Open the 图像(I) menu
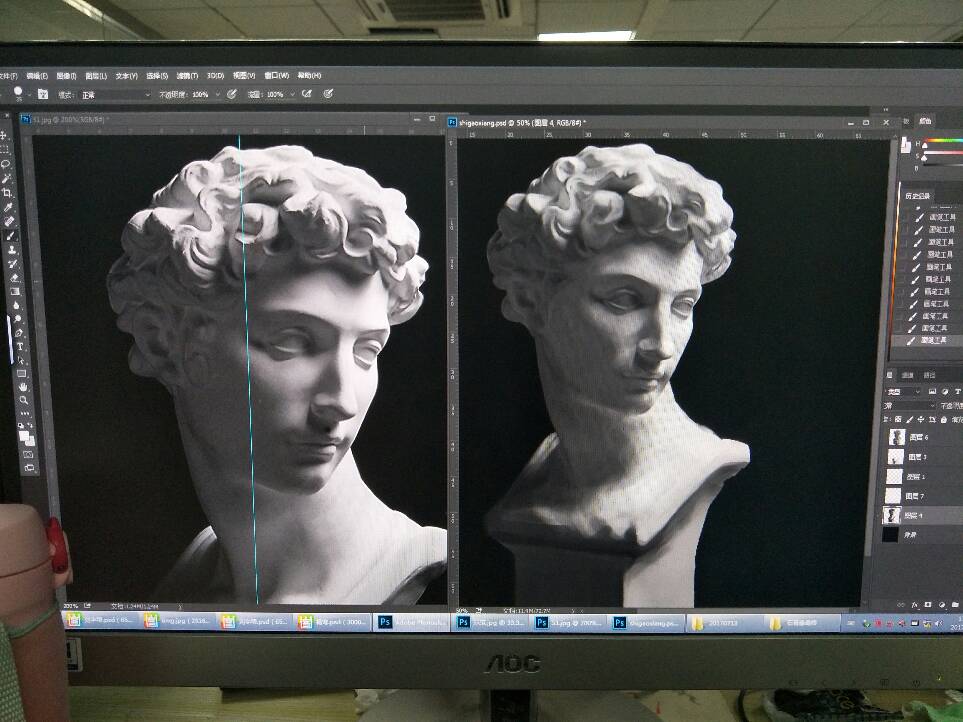Viewport: 963px width, 722px height. pyautogui.click(x=66, y=76)
